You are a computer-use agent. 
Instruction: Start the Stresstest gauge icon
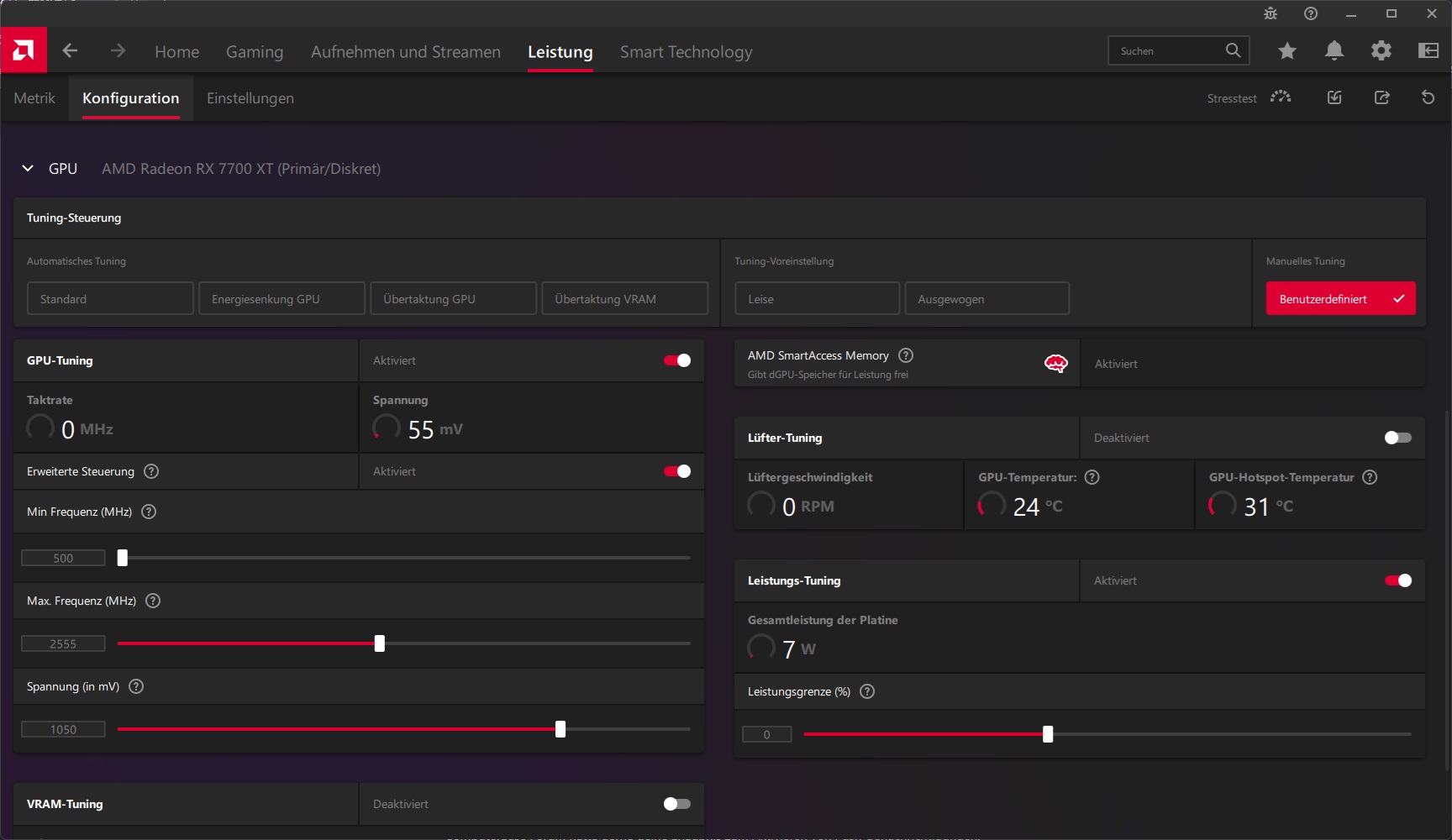point(1281,97)
